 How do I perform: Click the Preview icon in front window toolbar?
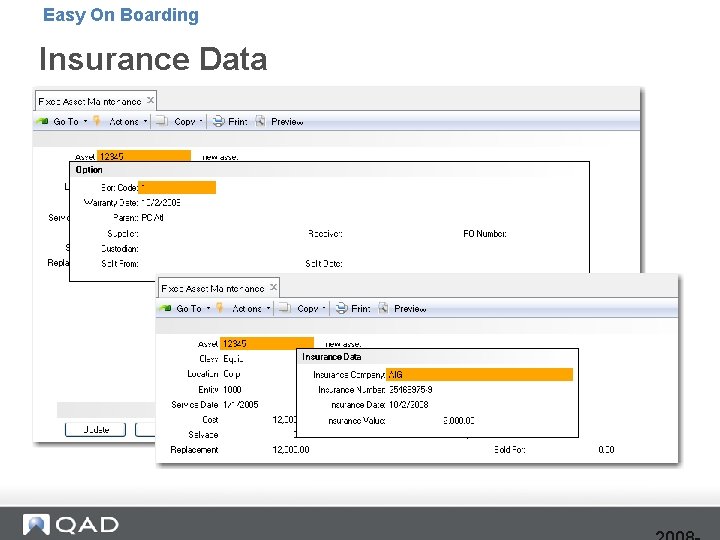point(383,308)
